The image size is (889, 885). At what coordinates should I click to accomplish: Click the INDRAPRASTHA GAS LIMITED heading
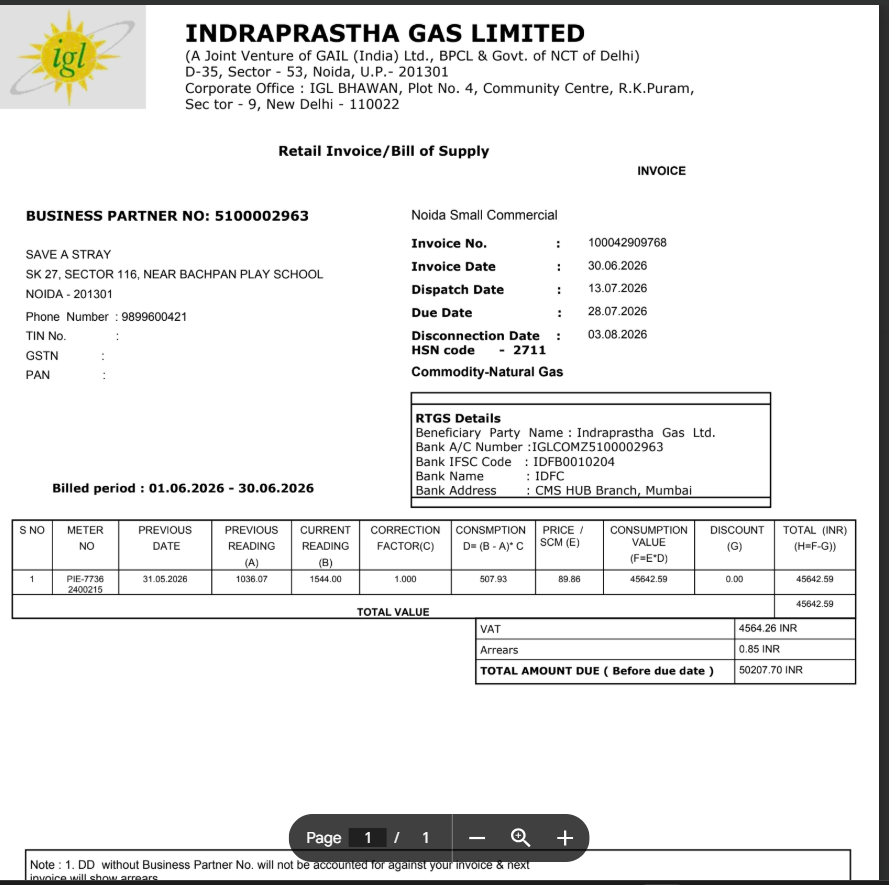coord(384,33)
